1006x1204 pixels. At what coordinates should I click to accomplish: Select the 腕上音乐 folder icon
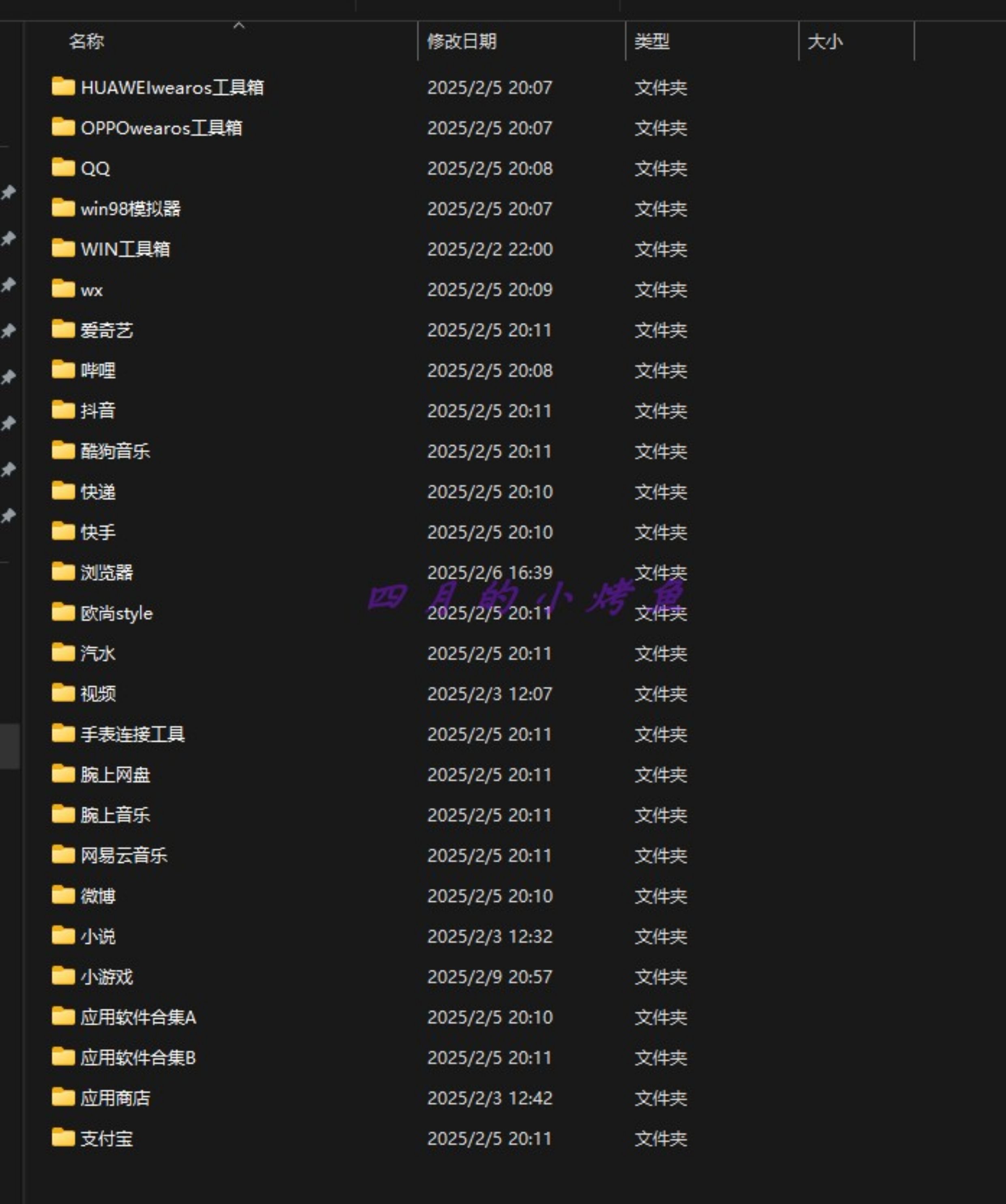pos(63,814)
